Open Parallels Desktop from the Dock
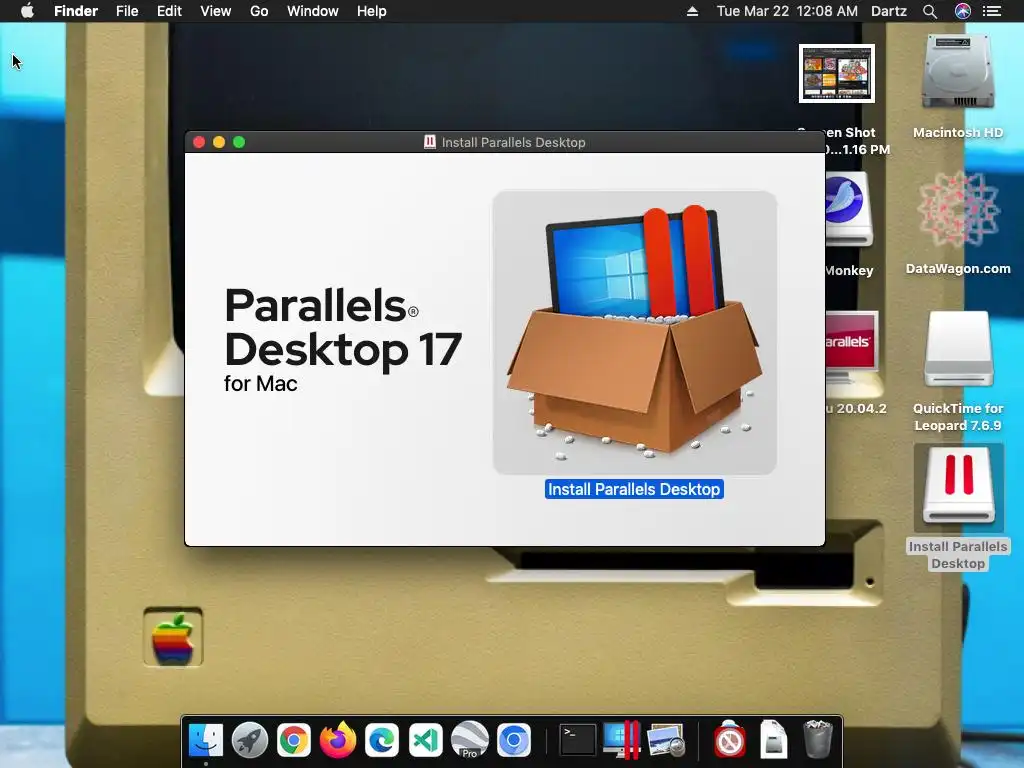Image resolution: width=1024 pixels, height=768 pixels. tap(621, 741)
